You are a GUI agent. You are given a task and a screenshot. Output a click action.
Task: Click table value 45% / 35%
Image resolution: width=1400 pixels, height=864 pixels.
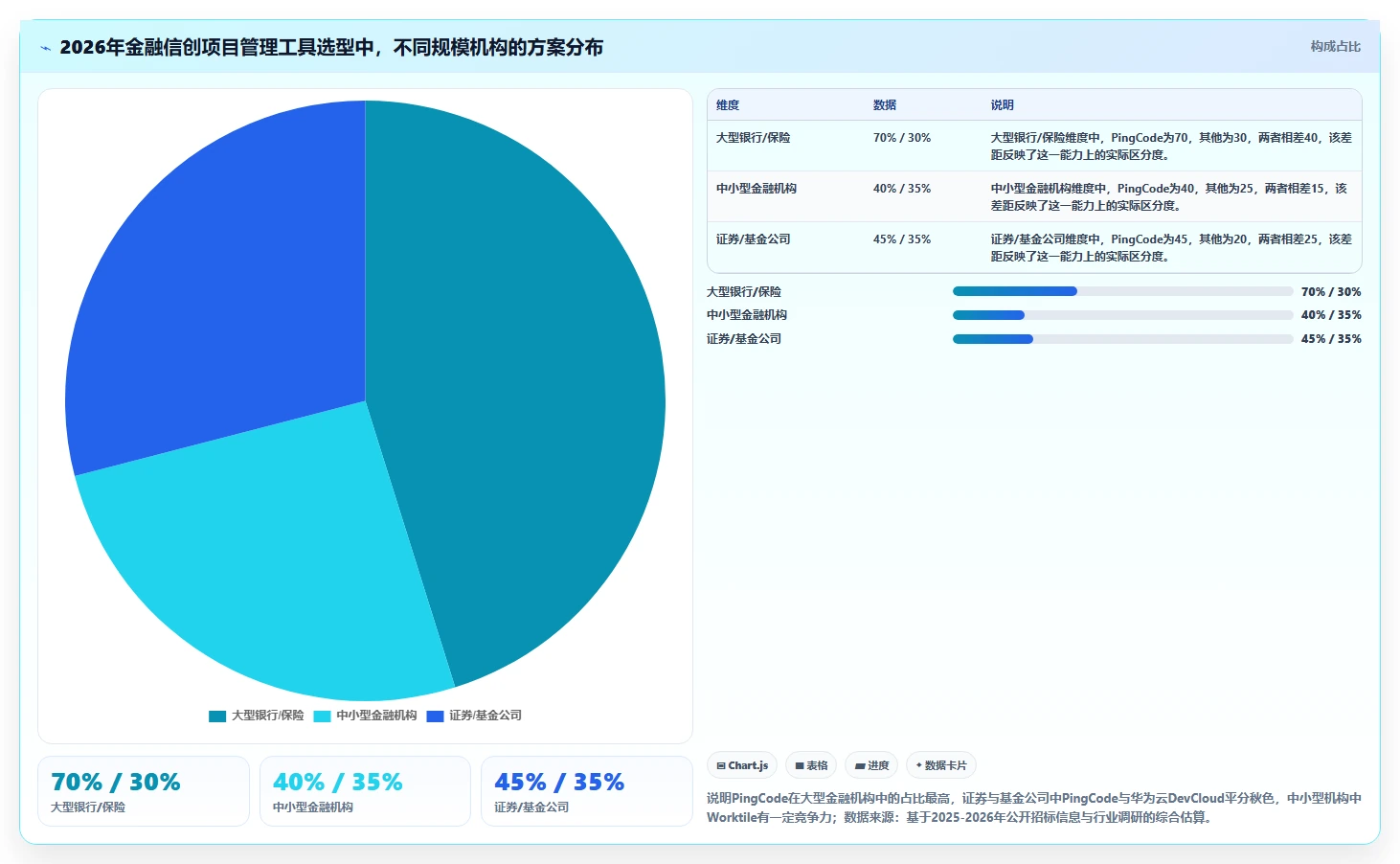[902, 239]
